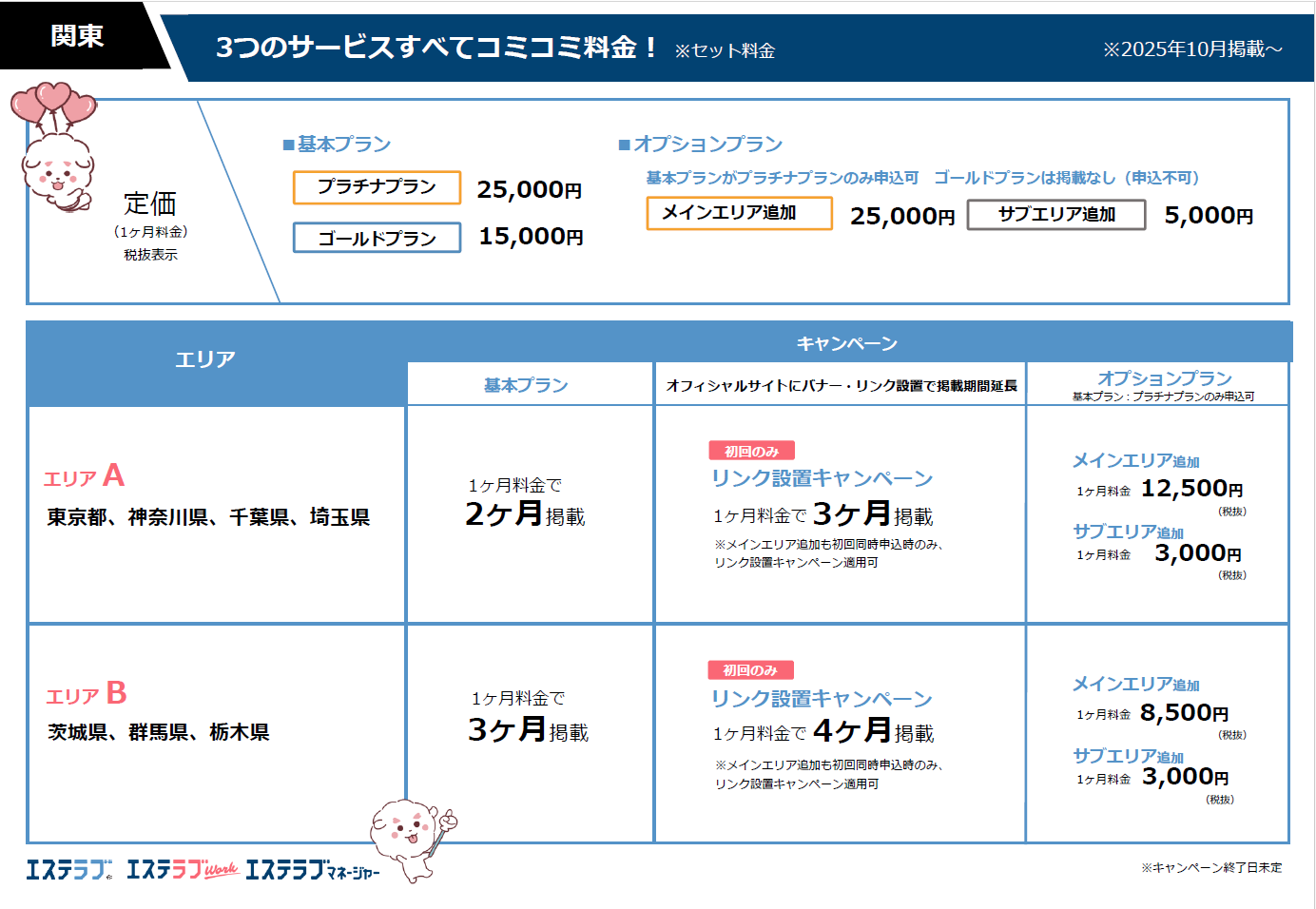The image size is (1316, 909).
Task: Click the エステラブマネージャー logo
Action: [x=312, y=869]
